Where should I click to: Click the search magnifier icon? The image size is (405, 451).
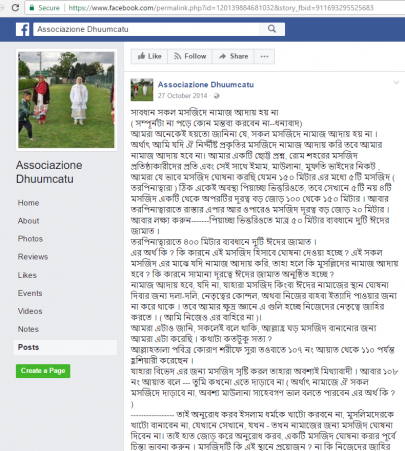coord(272,29)
